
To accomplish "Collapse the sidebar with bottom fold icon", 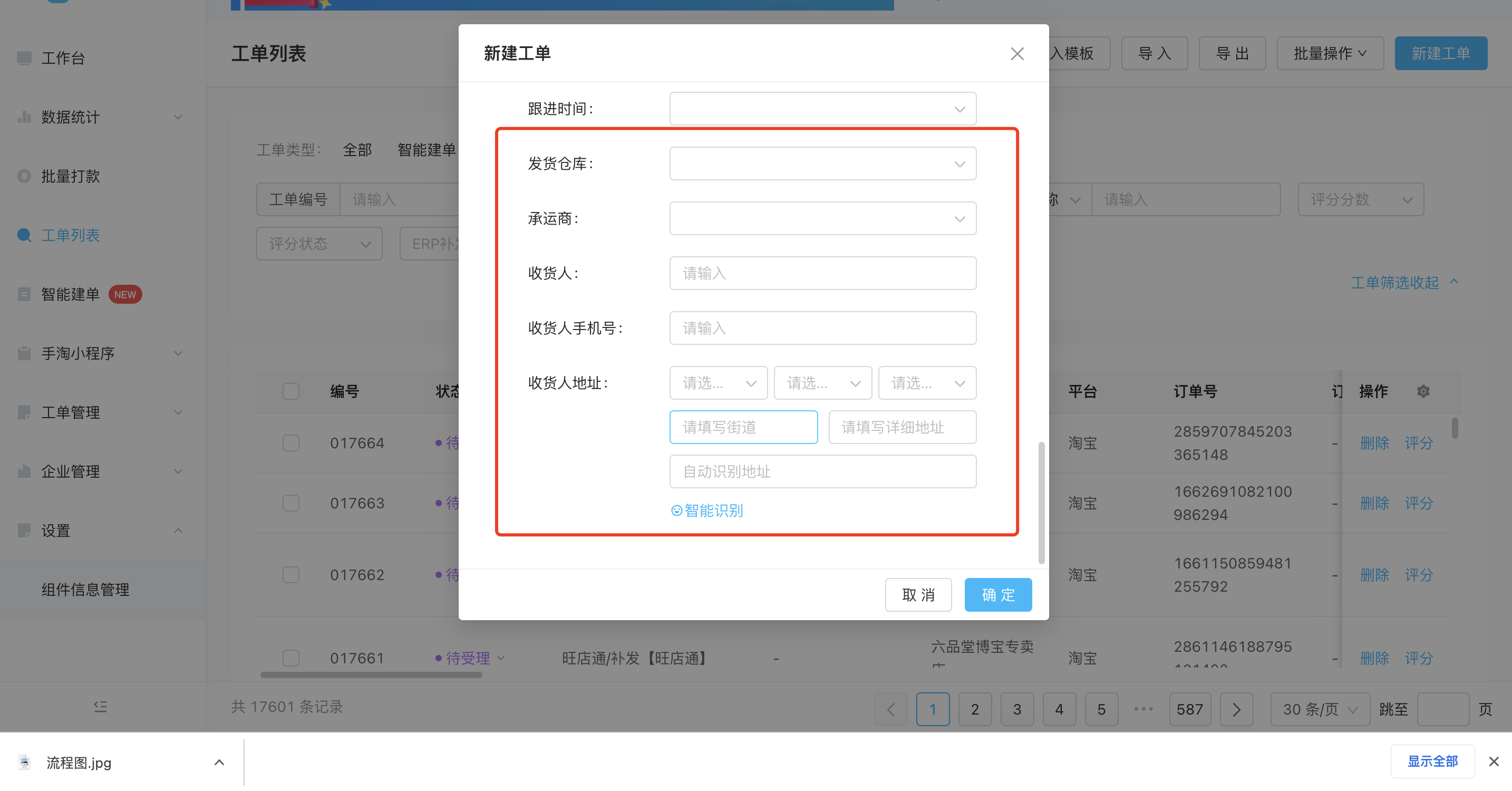I will point(100,707).
